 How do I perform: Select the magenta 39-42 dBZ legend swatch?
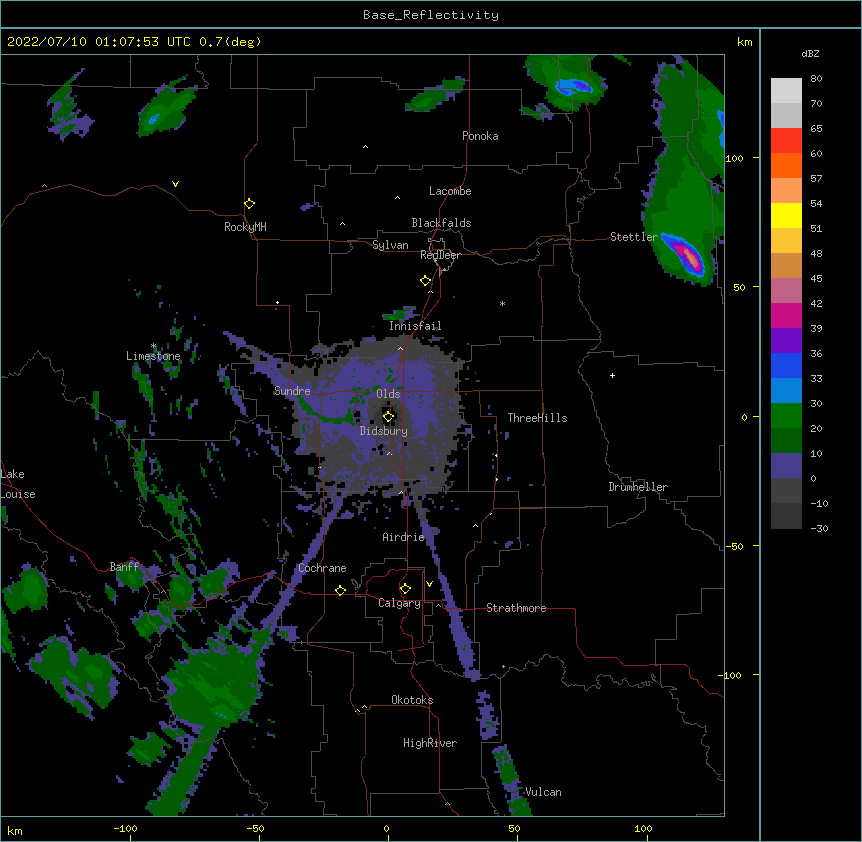click(x=786, y=315)
